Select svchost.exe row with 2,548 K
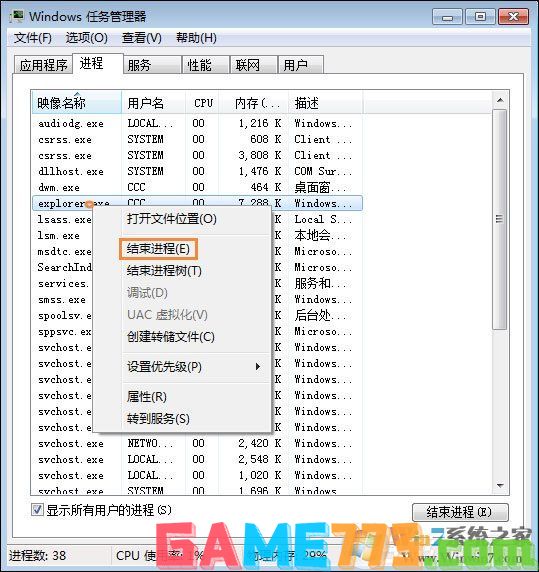Viewport: 539px width, 572px height. 197,460
